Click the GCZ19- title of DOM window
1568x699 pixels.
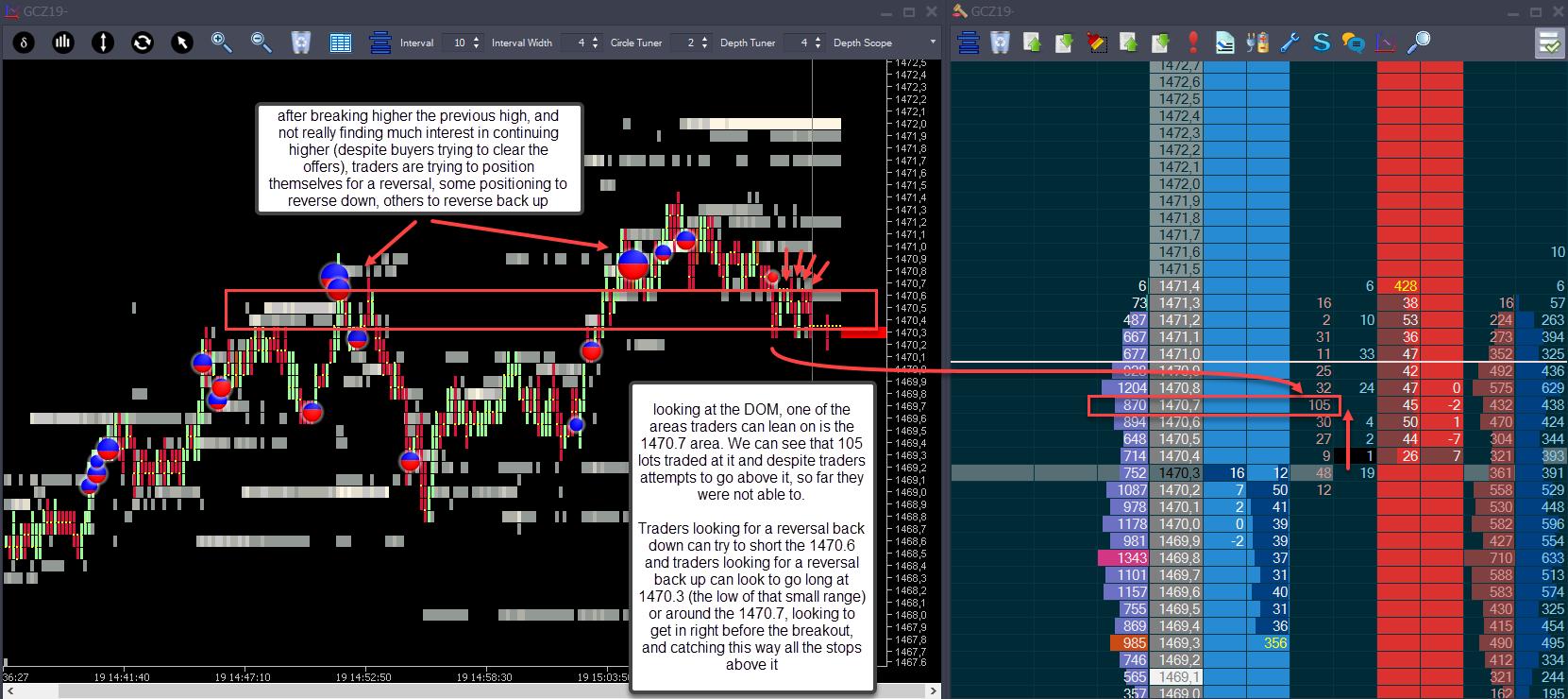[993, 11]
